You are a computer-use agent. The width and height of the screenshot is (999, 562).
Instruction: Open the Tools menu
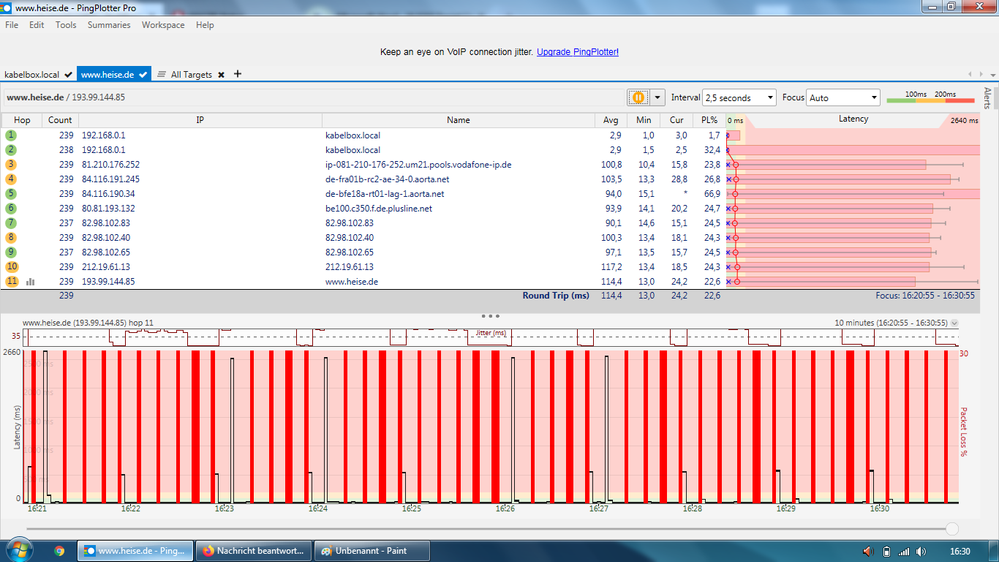(x=66, y=25)
